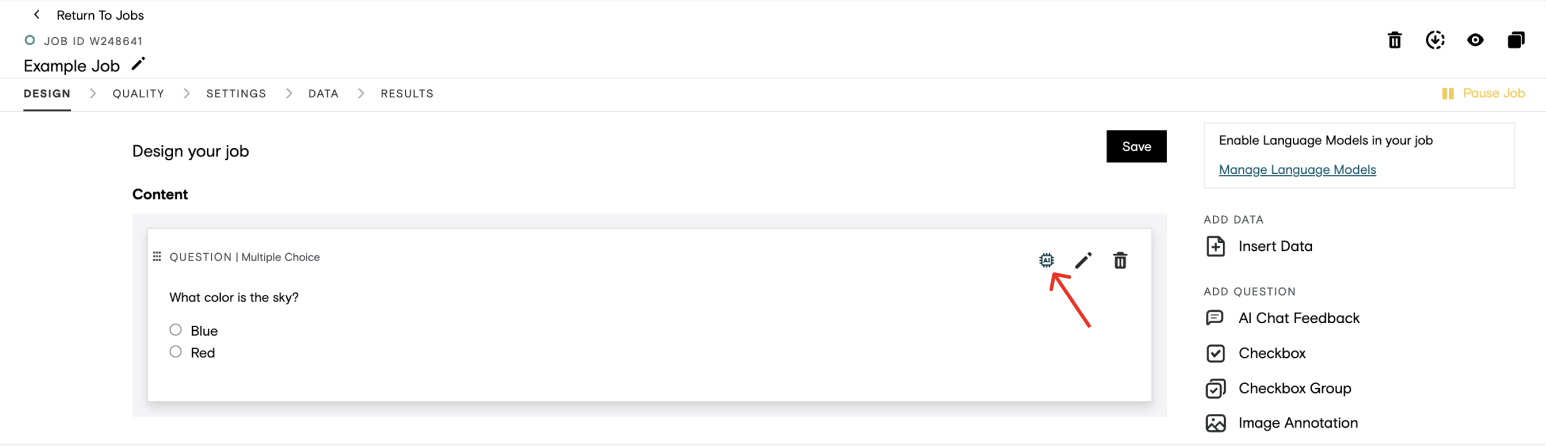
Task: Preview job with the eye icon
Action: click(1475, 40)
